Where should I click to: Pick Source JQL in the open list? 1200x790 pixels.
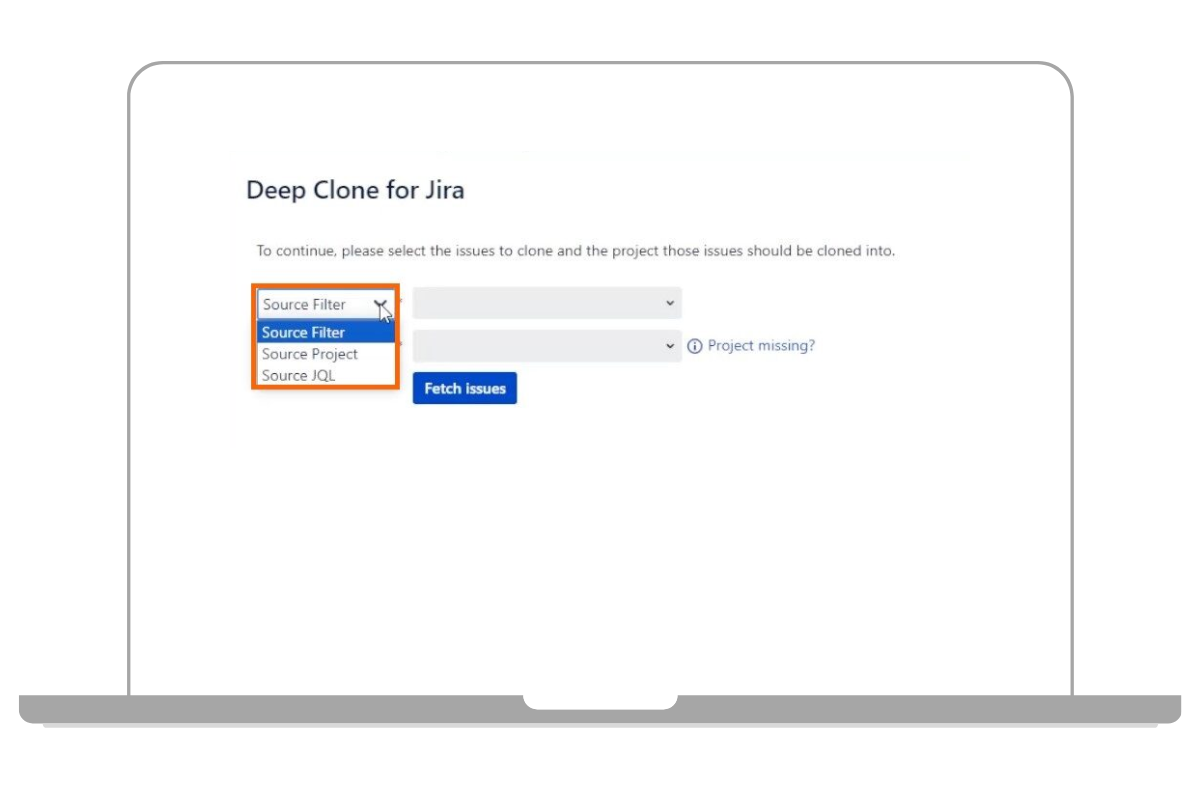pyautogui.click(x=299, y=376)
